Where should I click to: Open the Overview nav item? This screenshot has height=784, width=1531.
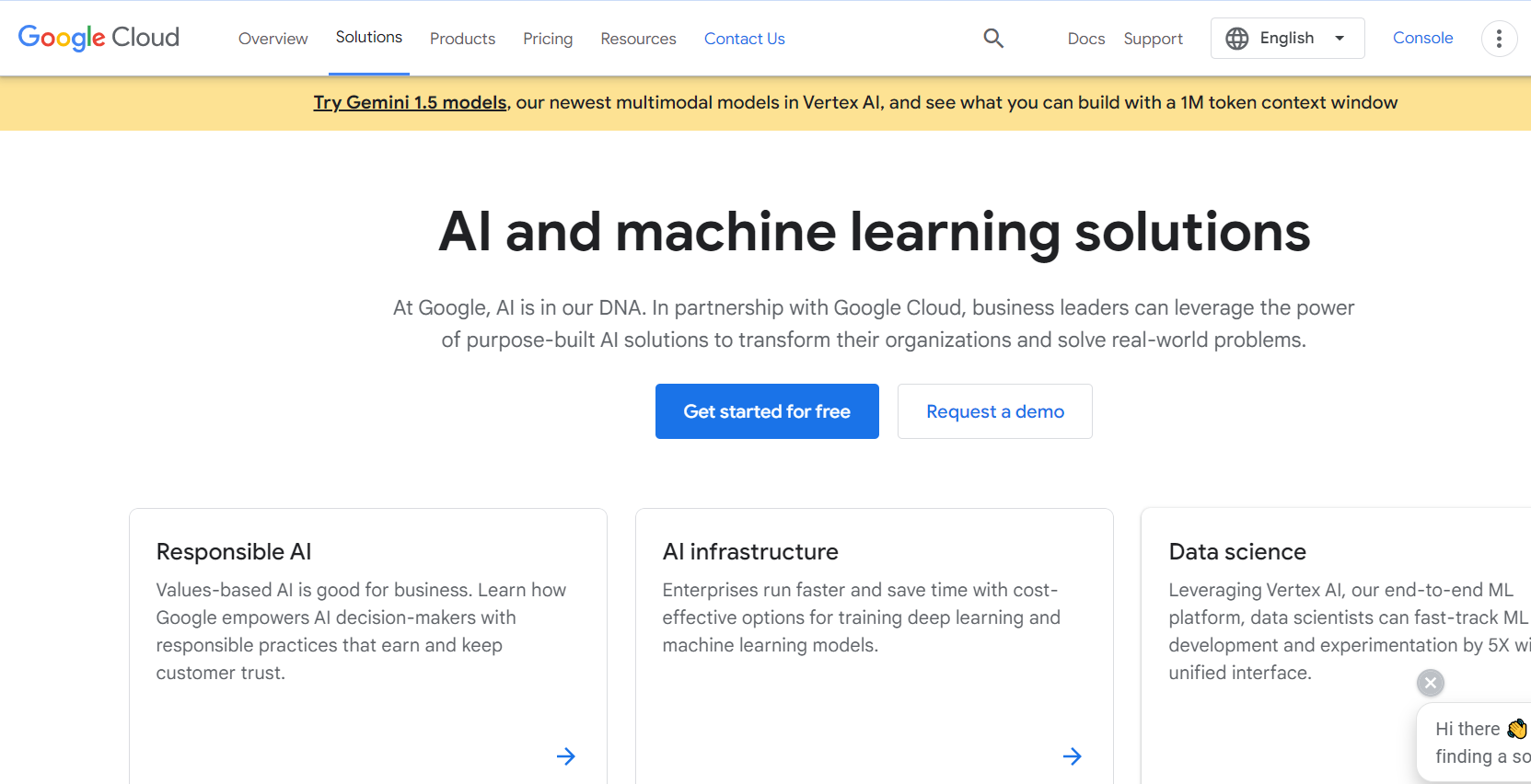pyautogui.click(x=273, y=39)
